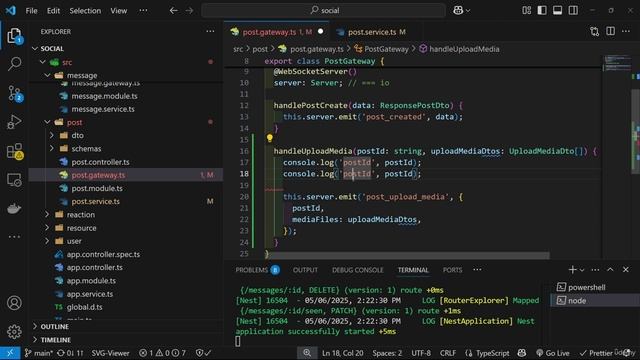Click Ln 18, Col 20 cursor position
Image resolution: width=640 pixels, height=360 pixels.
point(342,353)
